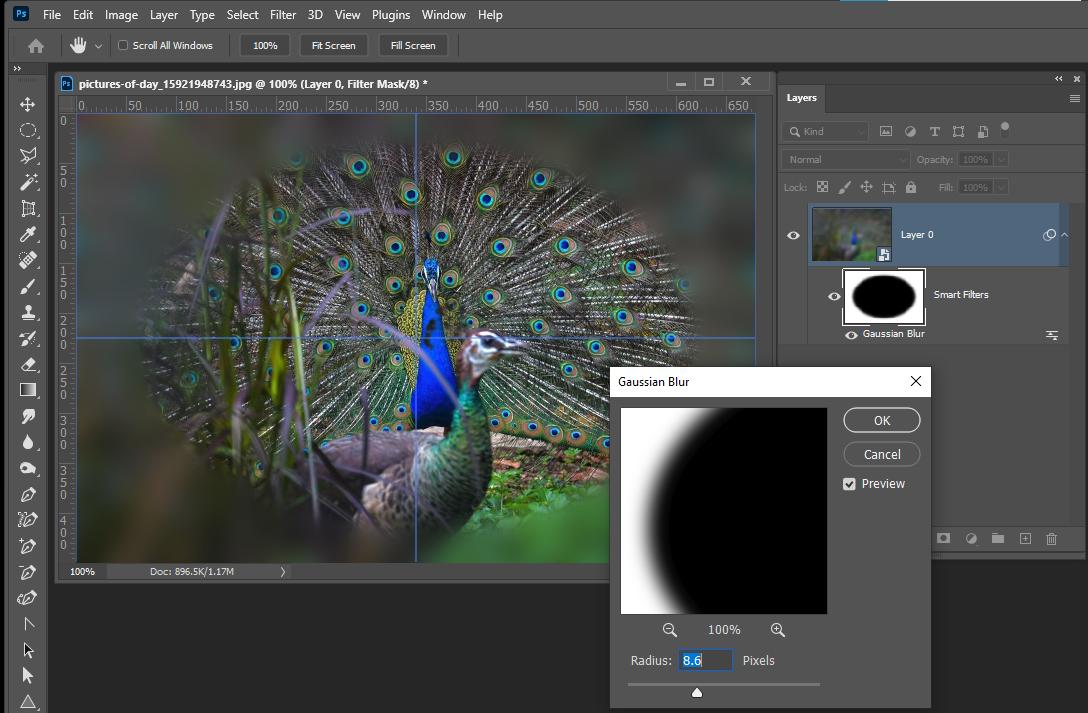This screenshot has width=1088, height=713.
Task: Toggle the Preview checkbox
Action: (x=849, y=483)
